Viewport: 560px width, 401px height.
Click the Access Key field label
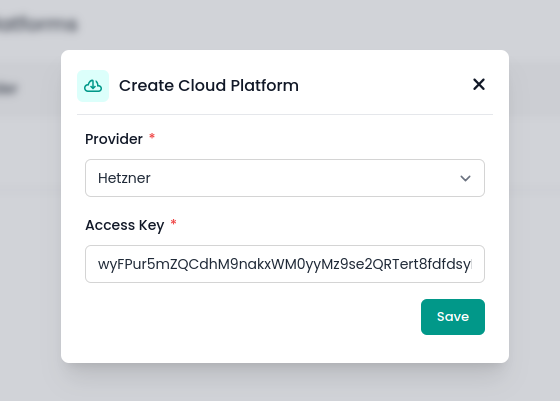125,225
